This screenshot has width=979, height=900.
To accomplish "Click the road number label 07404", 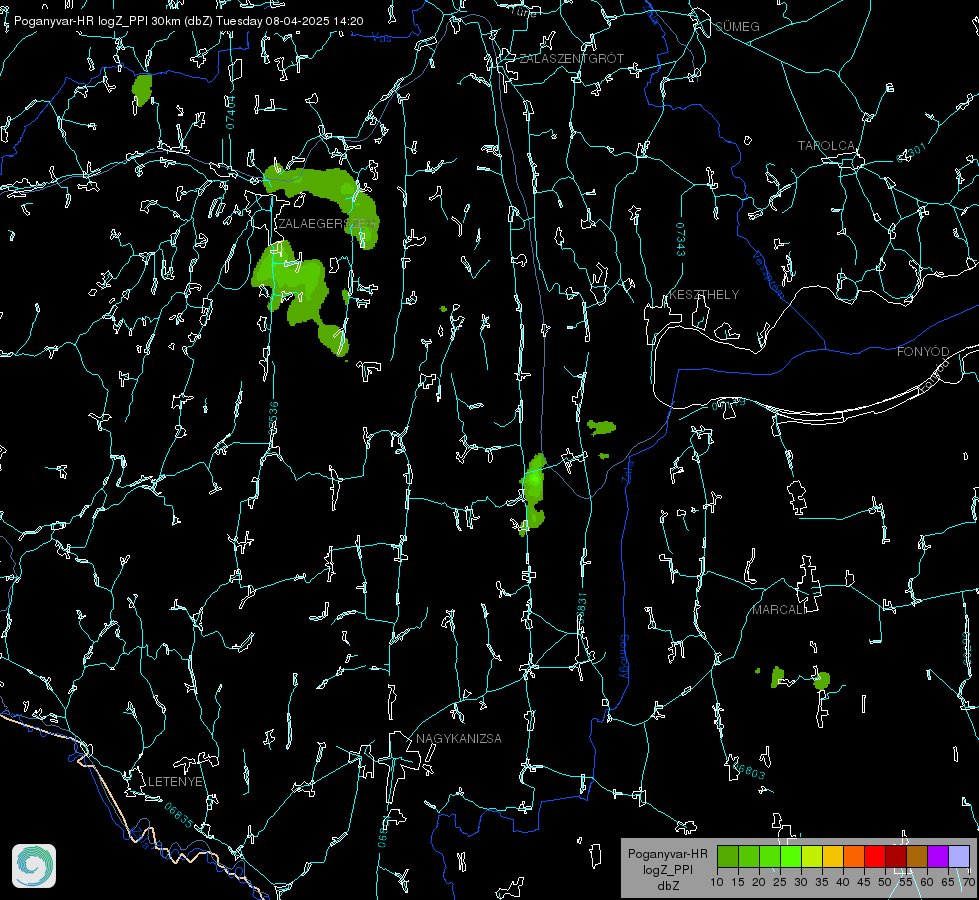I will [x=230, y=113].
